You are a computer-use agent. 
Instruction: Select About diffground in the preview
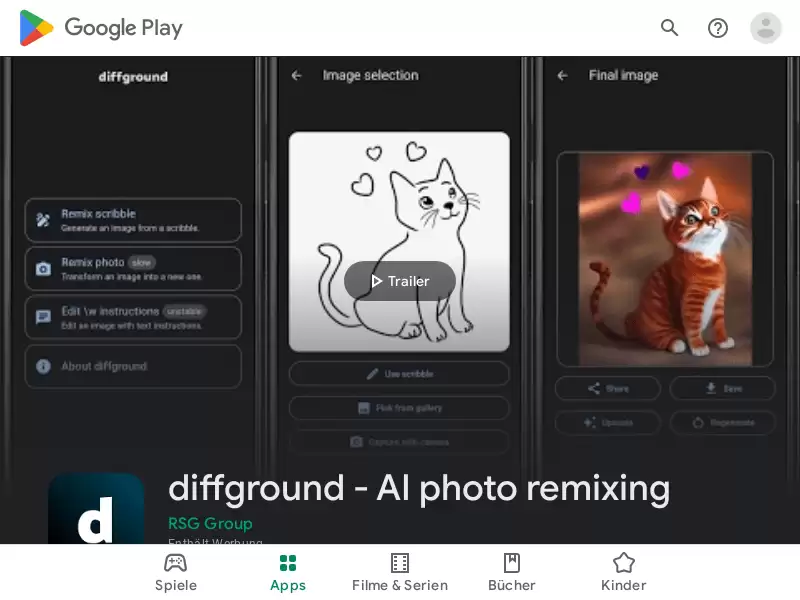[x=133, y=366]
